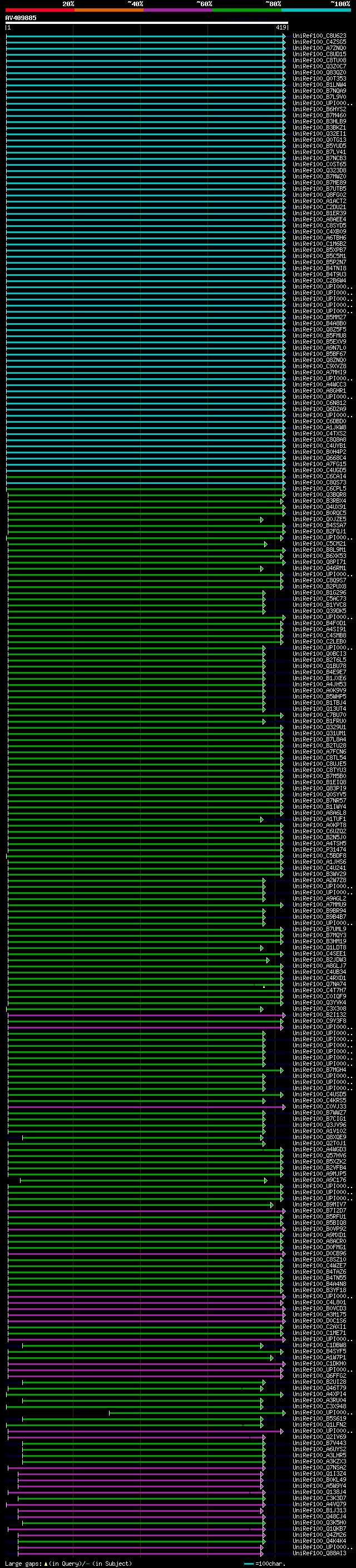Click the query end position 419
Viewport: 356px width, 1568px height.
[280, 27]
